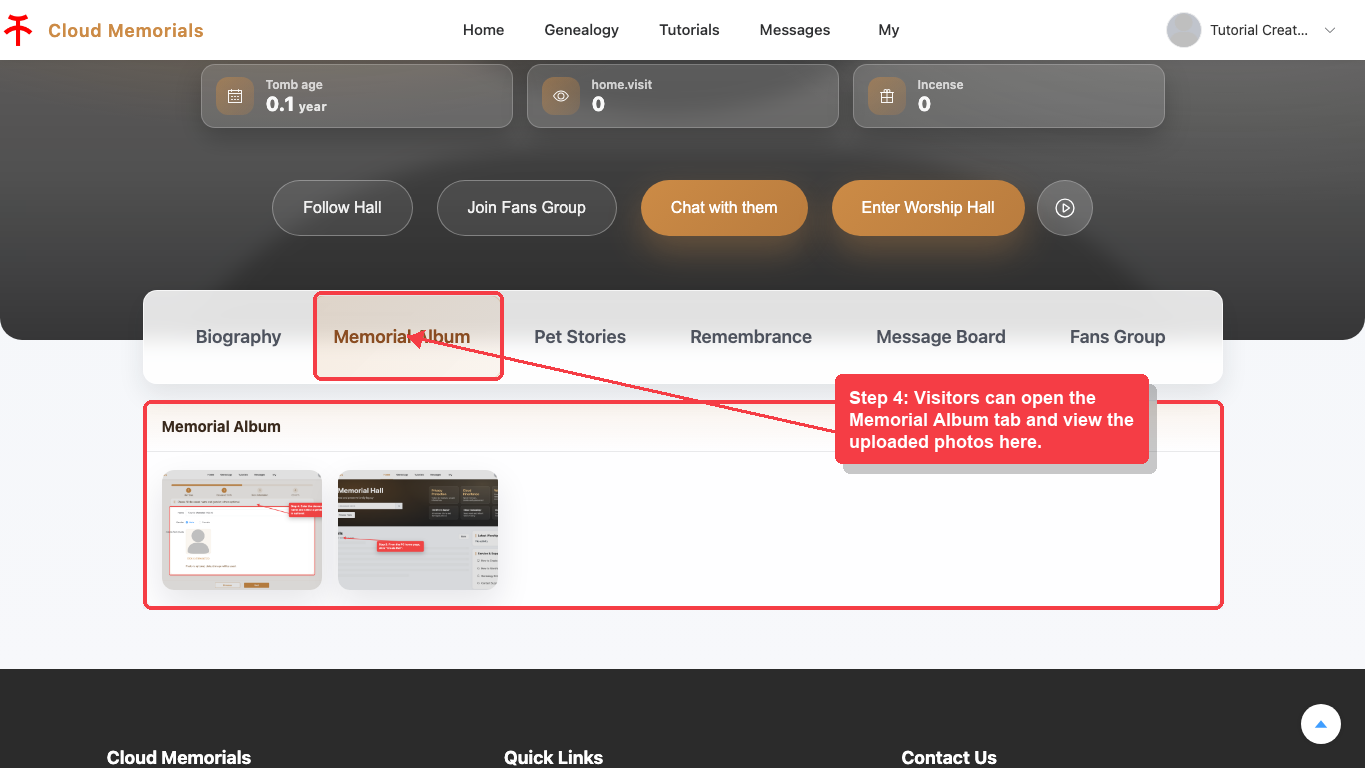Screen dimensions: 1365x768
Task: Open the first album photo thumbnail
Action: 242,530
